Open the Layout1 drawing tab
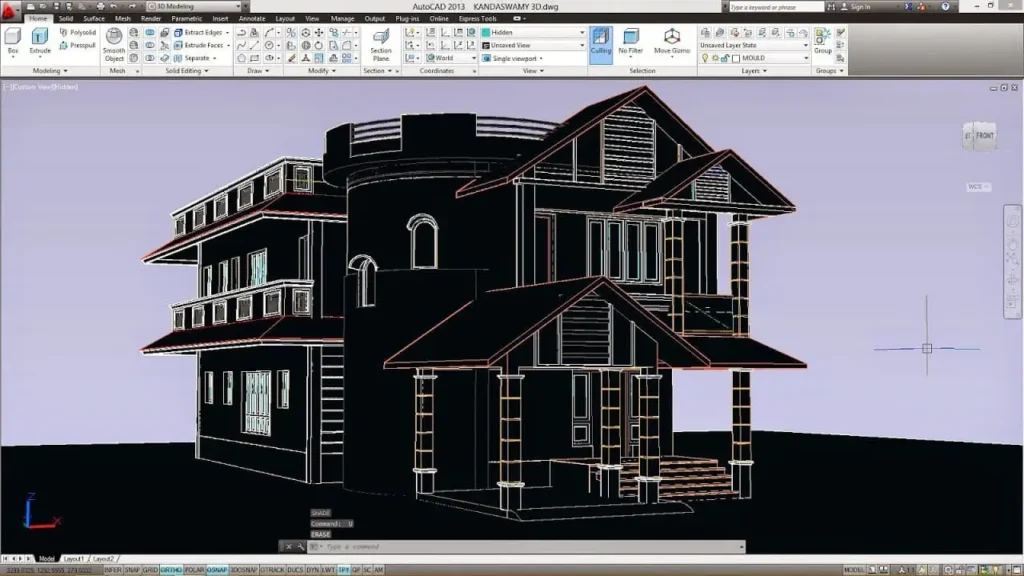Screen dimensions: 1024x576 [x=74, y=558]
